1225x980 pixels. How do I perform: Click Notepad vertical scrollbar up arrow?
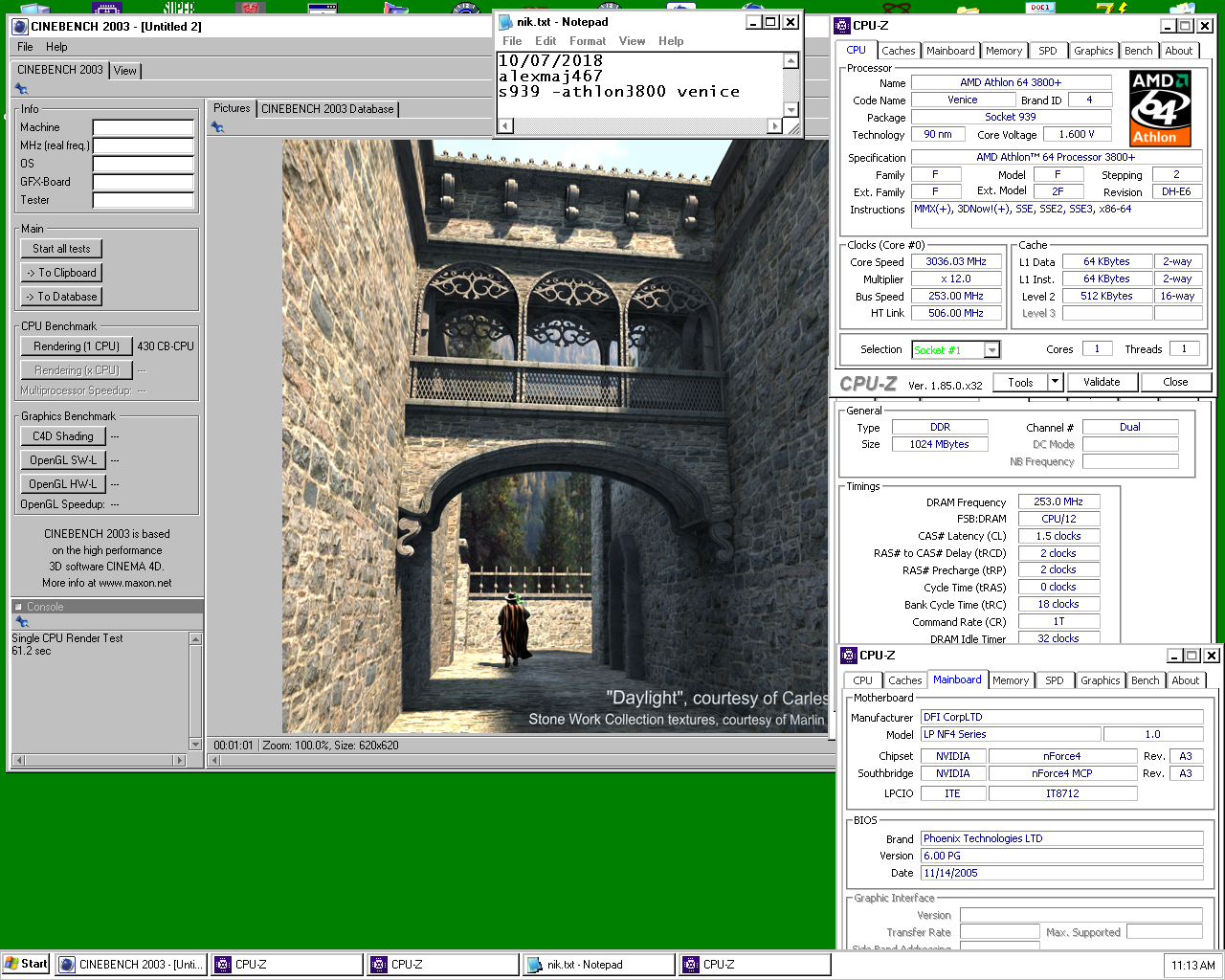[x=791, y=61]
